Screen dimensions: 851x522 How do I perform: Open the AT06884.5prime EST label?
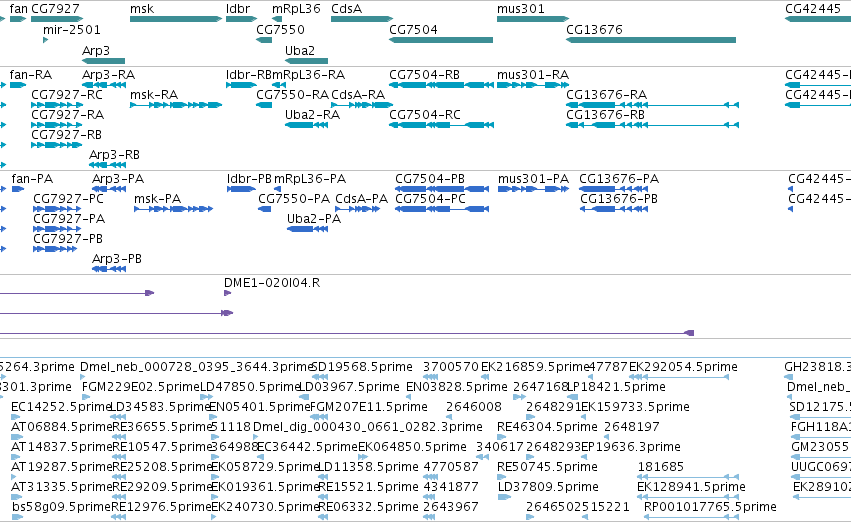[61, 428]
